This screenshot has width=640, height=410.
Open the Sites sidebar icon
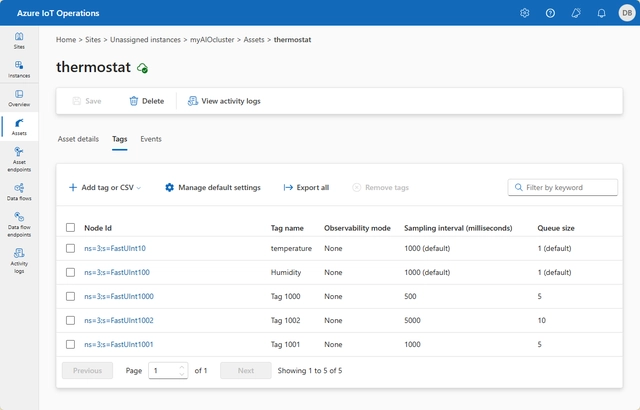point(19,40)
